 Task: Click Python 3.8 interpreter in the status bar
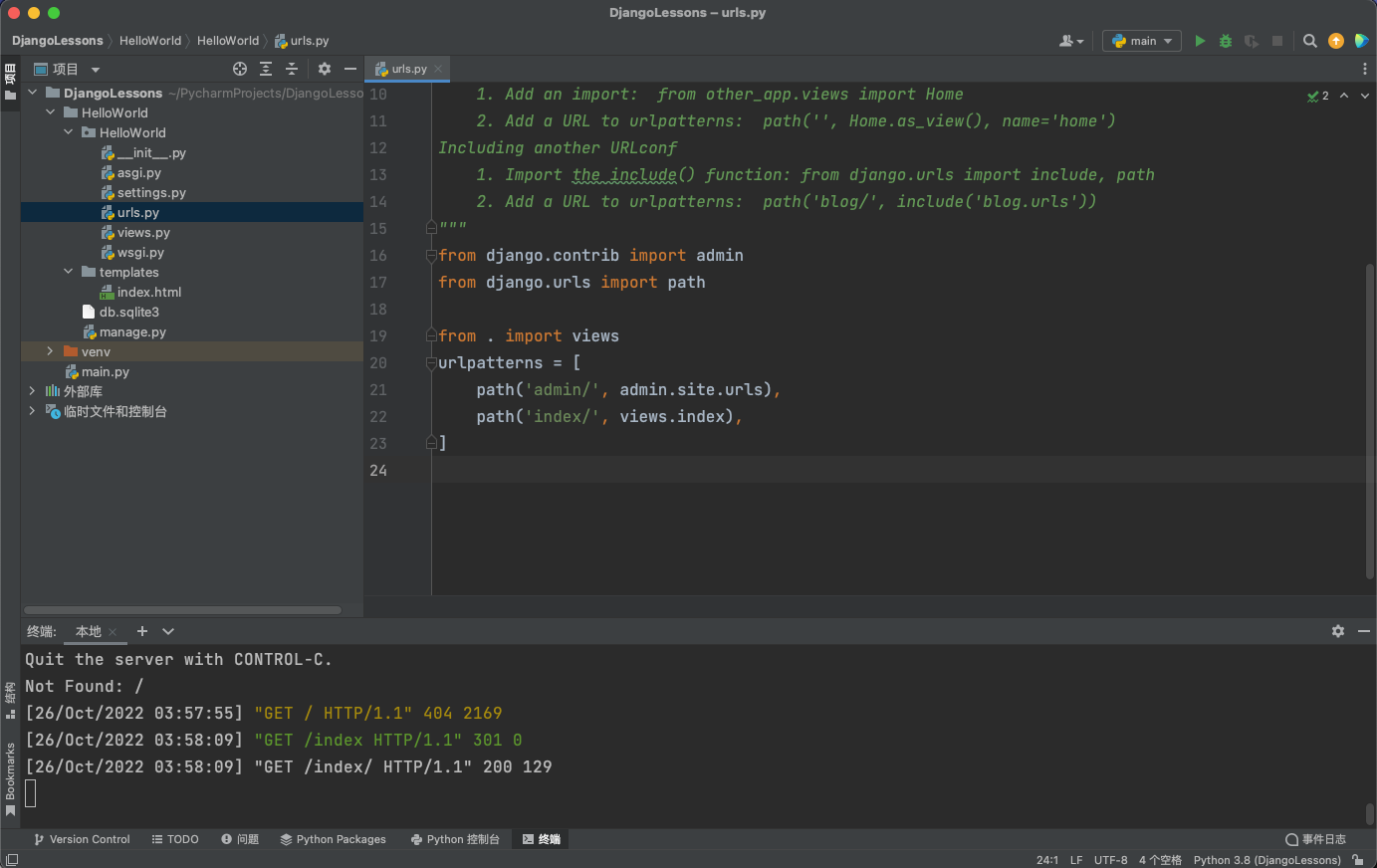pos(1266,860)
